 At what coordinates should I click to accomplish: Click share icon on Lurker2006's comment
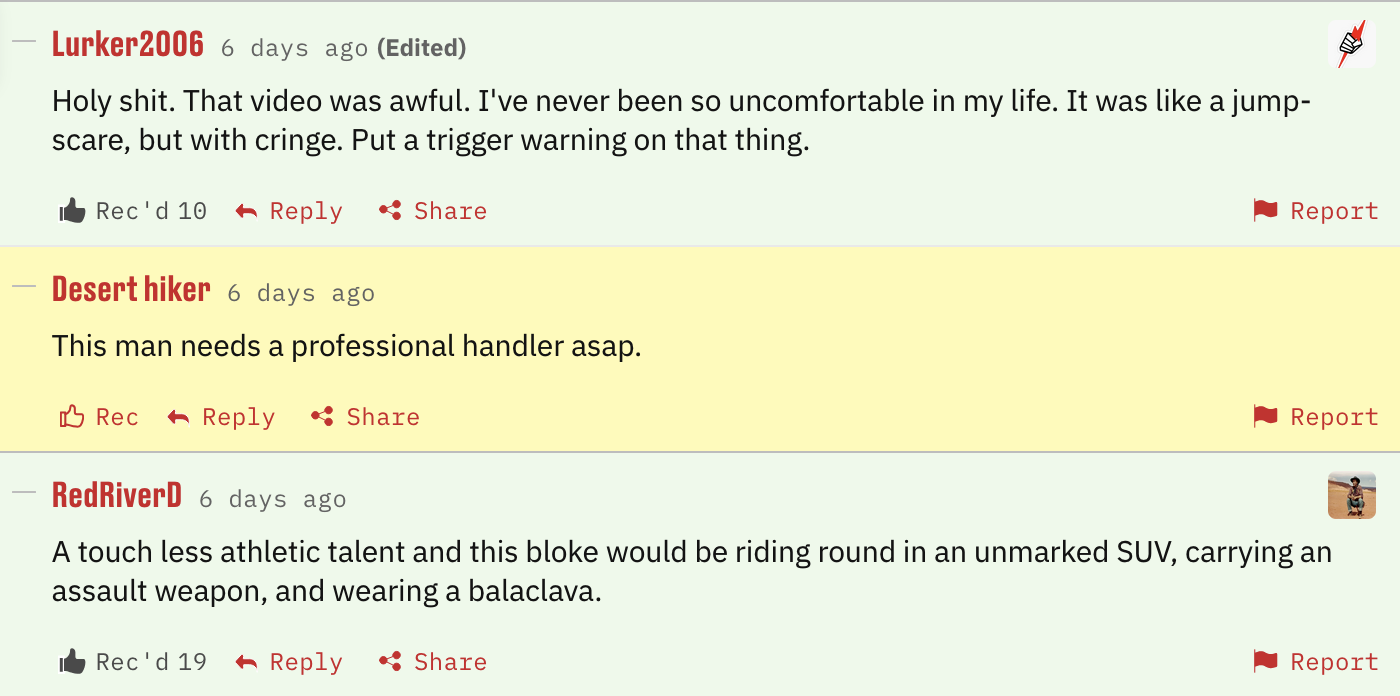390,211
